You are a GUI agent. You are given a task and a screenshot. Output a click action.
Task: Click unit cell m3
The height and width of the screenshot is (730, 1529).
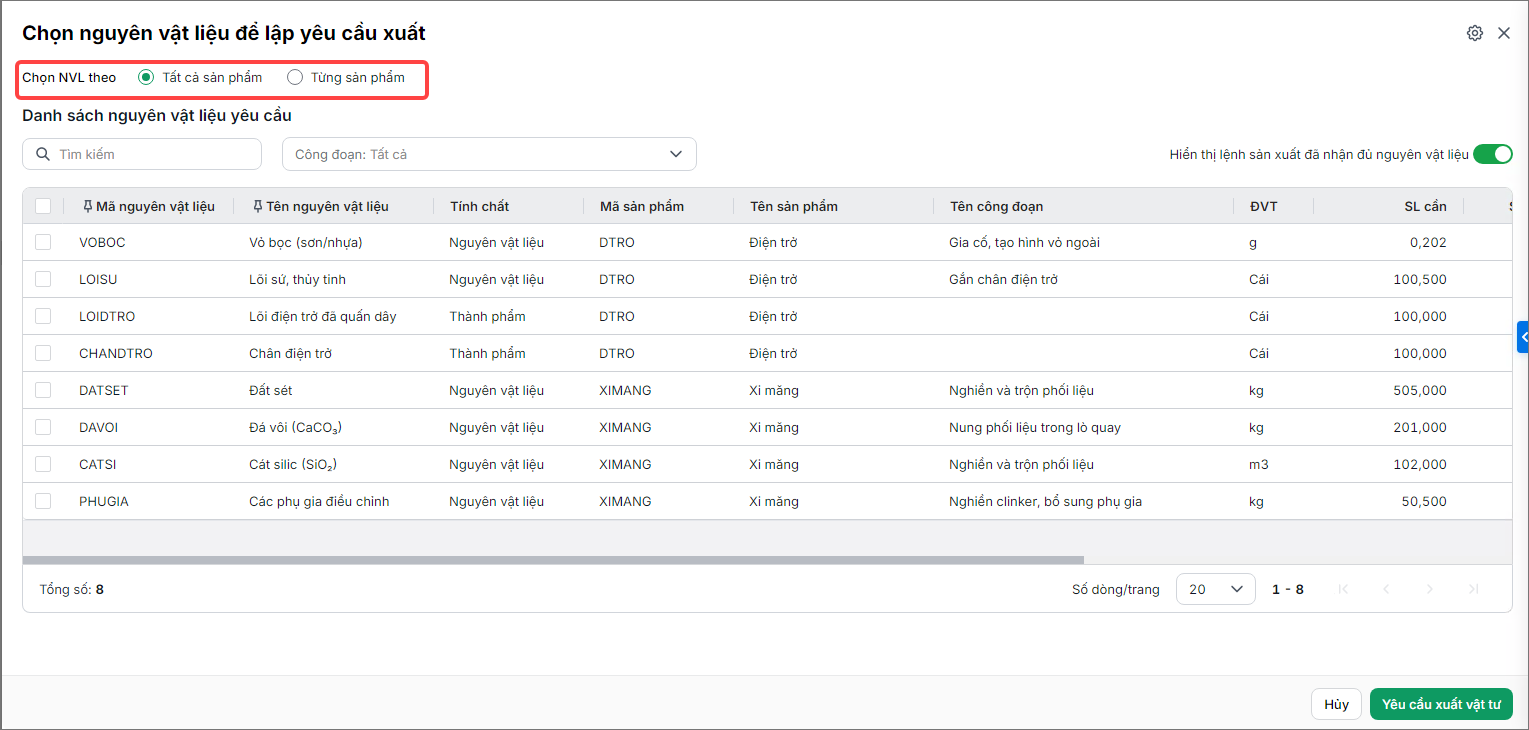click(1258, 464)
